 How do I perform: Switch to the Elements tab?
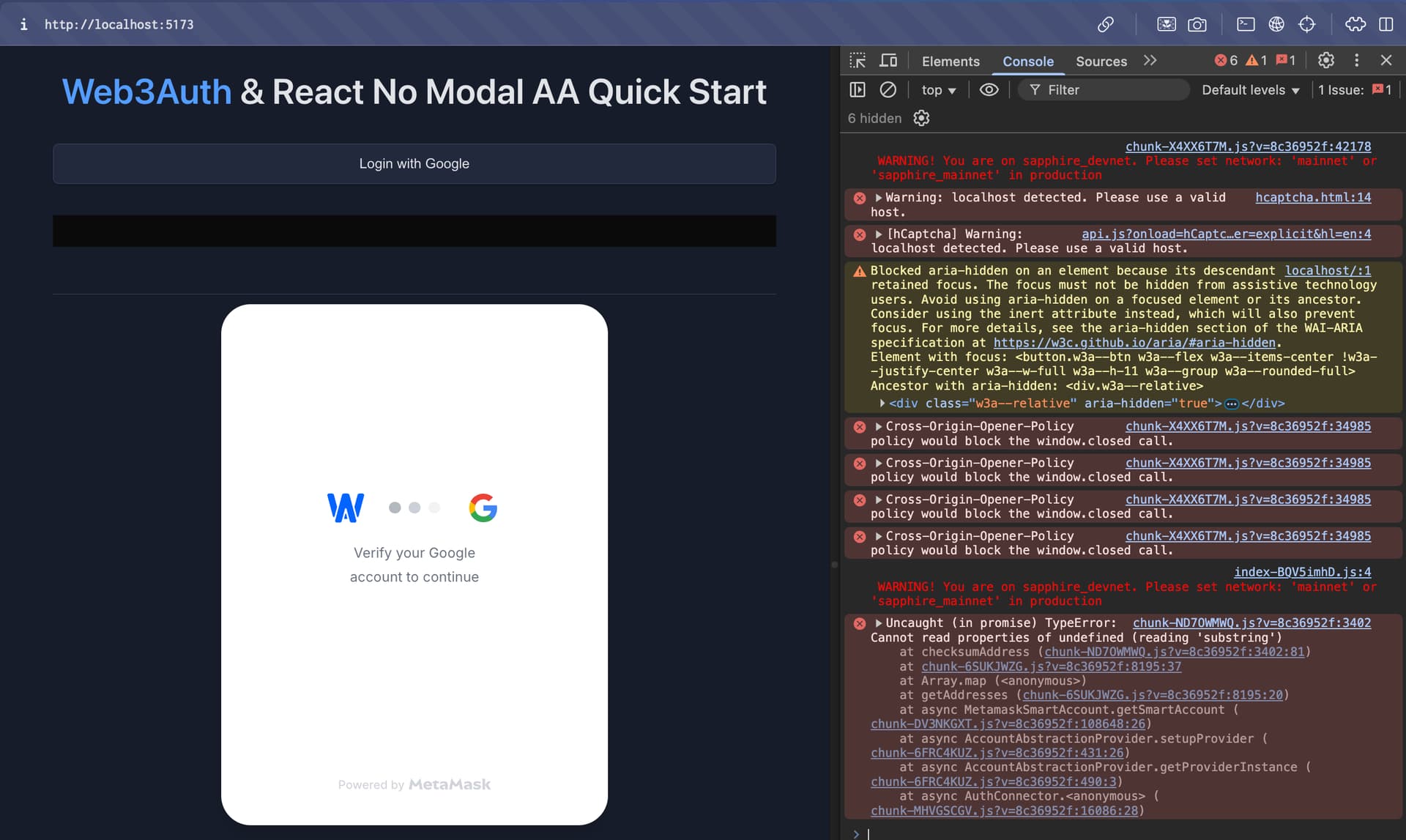(951, 62)
